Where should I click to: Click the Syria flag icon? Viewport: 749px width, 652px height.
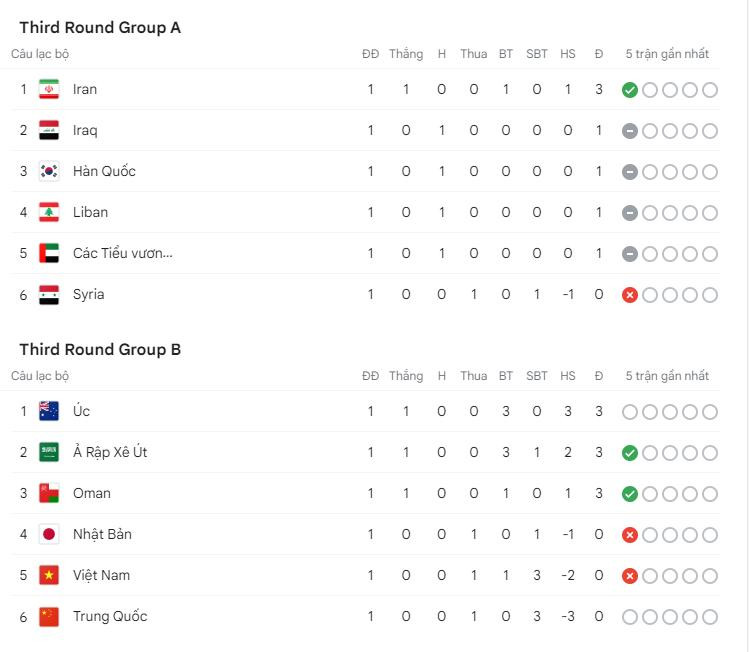[x=49, y=294]
